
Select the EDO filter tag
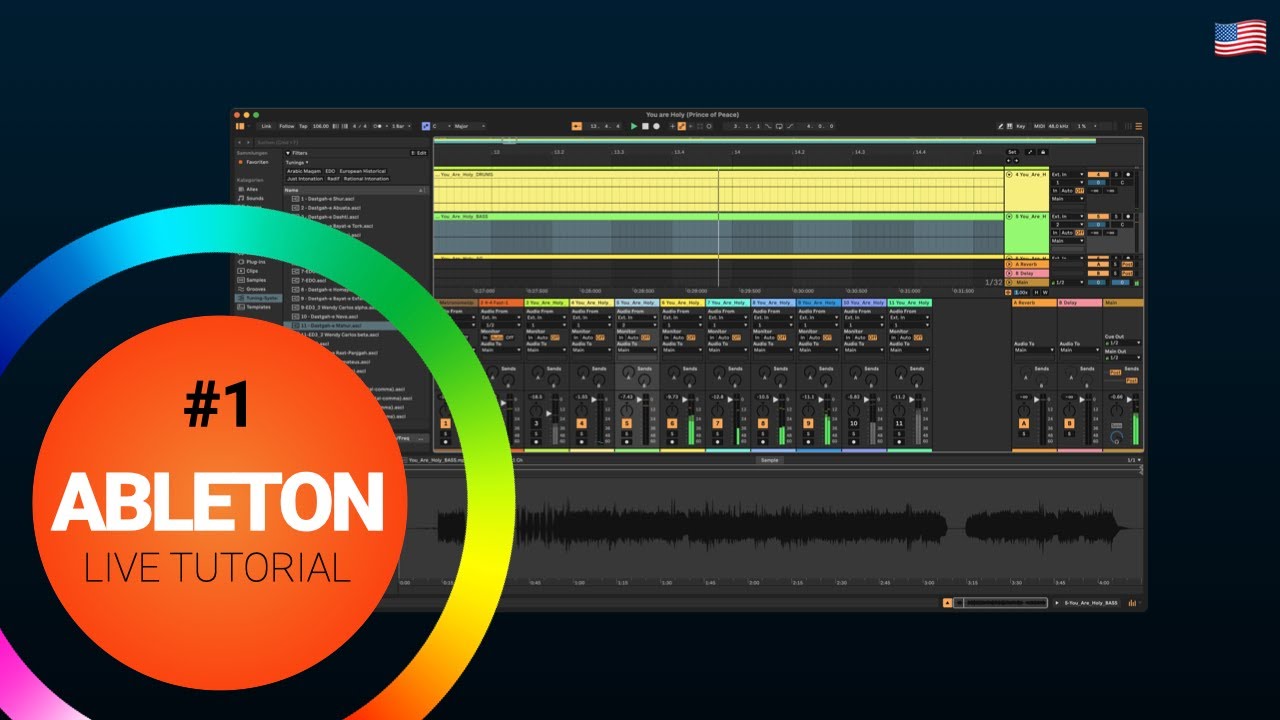330,171
